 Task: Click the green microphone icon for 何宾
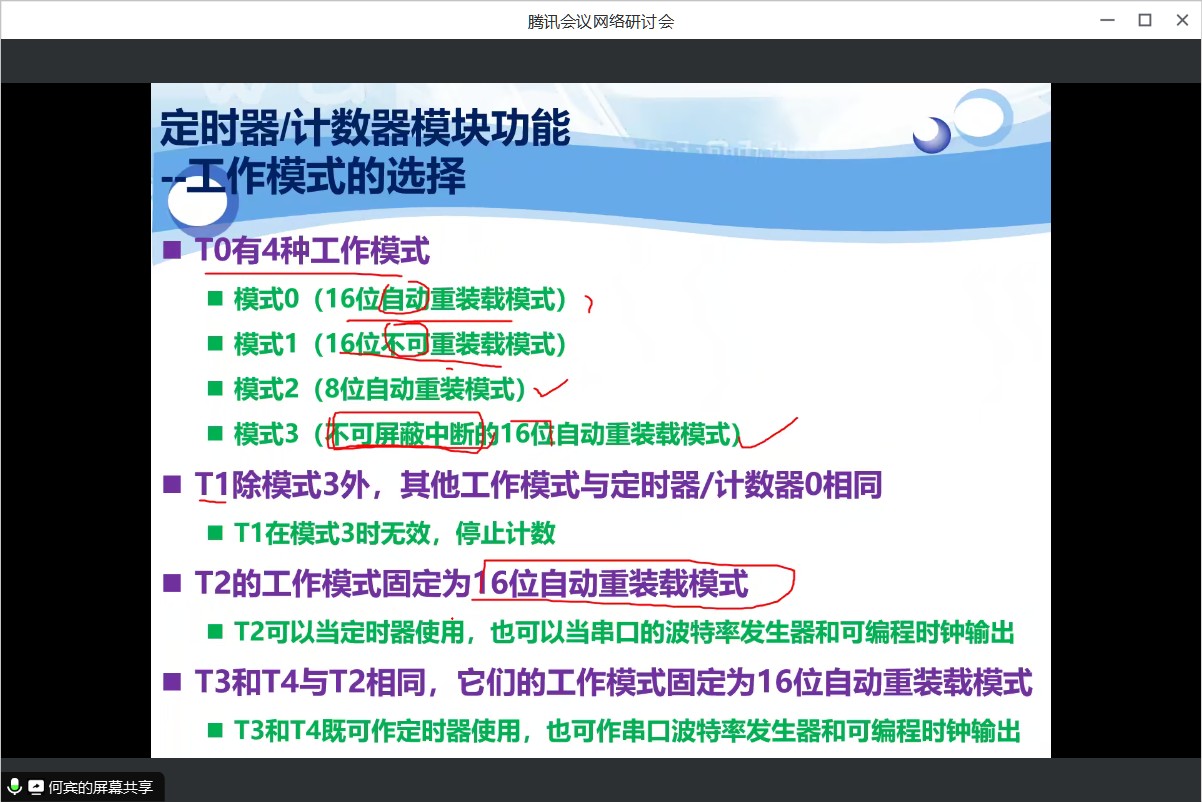(15, 787)
